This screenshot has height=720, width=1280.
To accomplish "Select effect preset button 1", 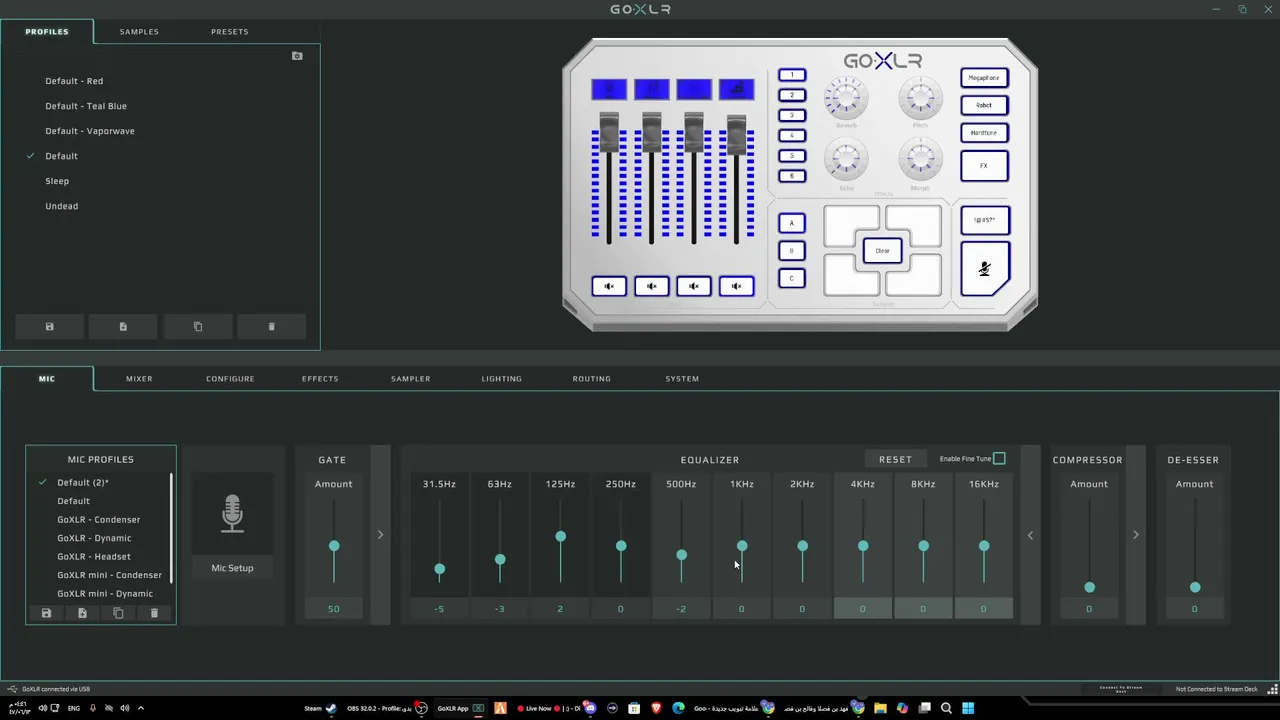I will tap(792, 75).
